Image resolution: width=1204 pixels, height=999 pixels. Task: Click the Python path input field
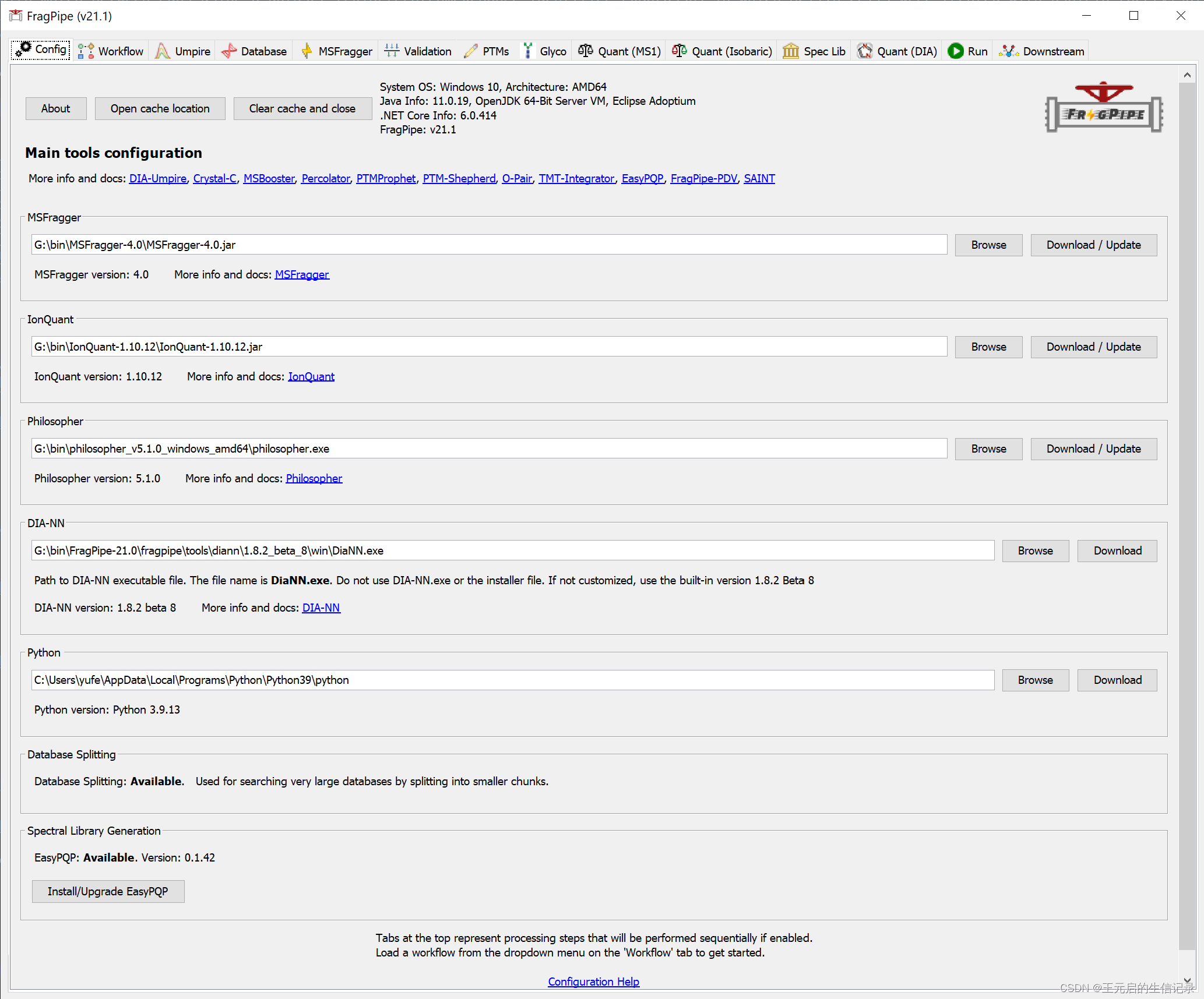[x=512, y=680]
